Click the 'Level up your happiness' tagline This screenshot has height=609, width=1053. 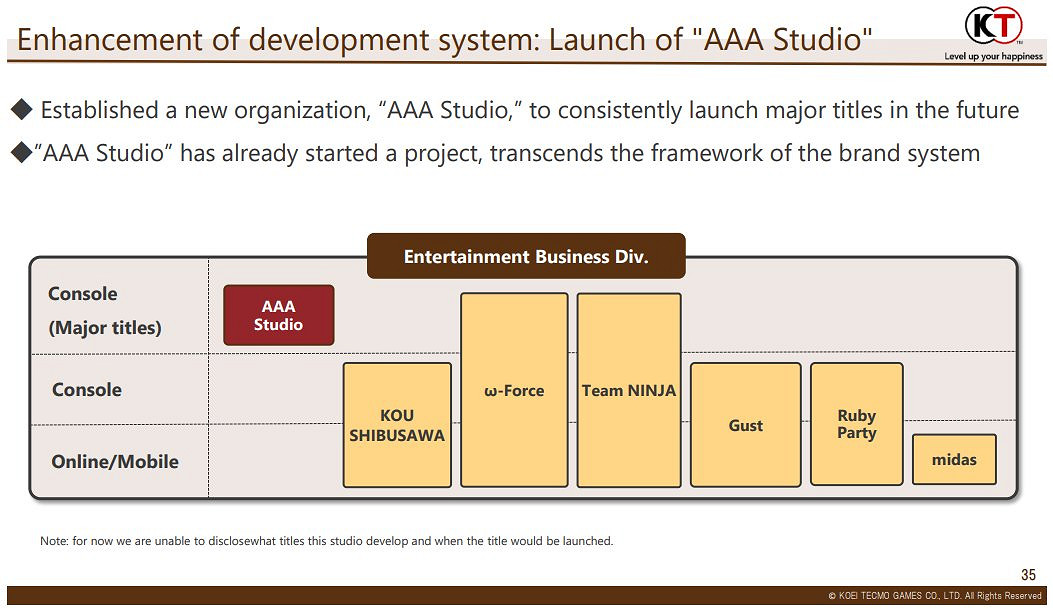[x=993, y=56]
